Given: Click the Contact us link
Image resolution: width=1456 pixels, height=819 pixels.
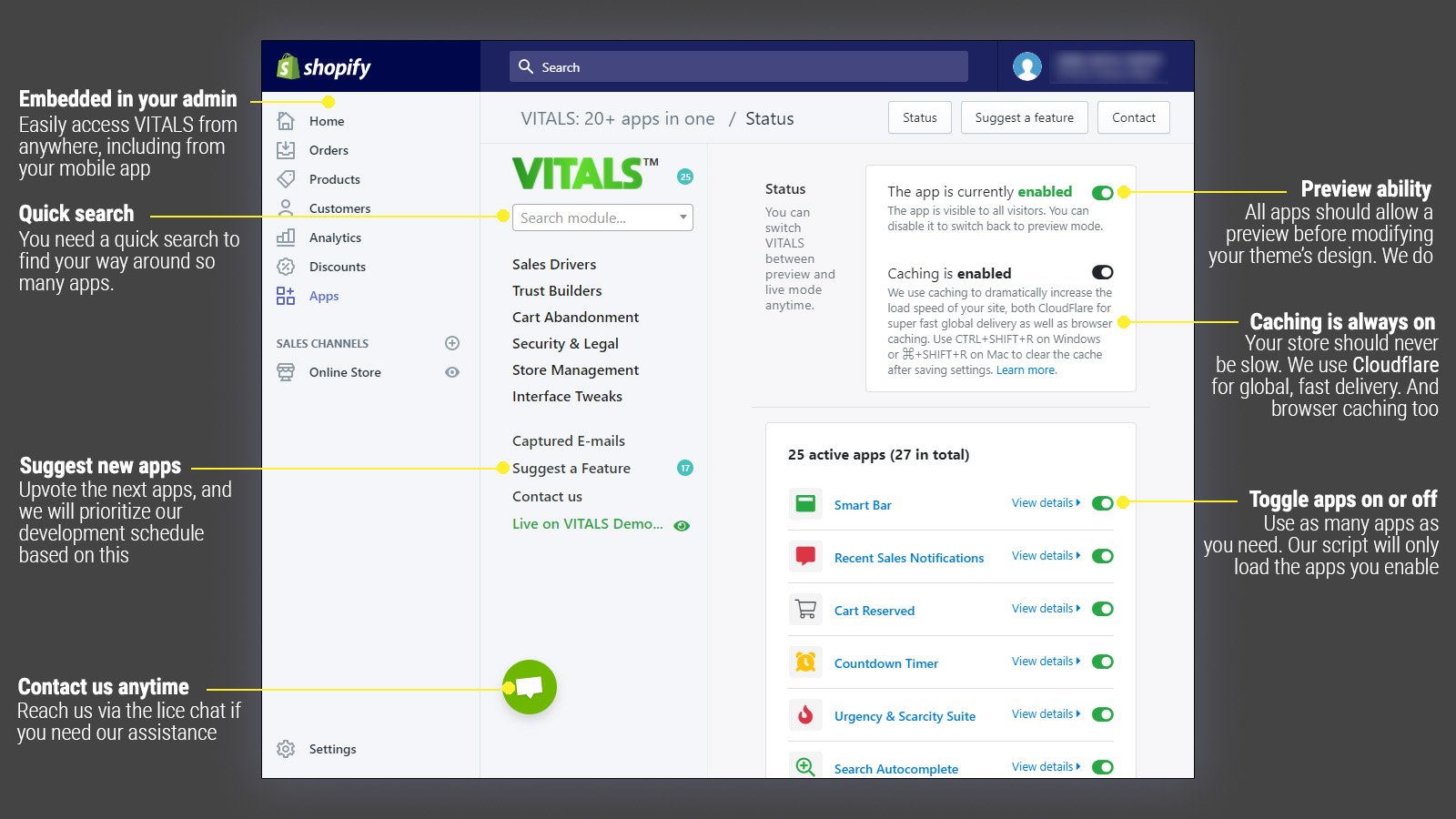Looking at the screenshot, I should pyautogui.click(x=547, y=496).
